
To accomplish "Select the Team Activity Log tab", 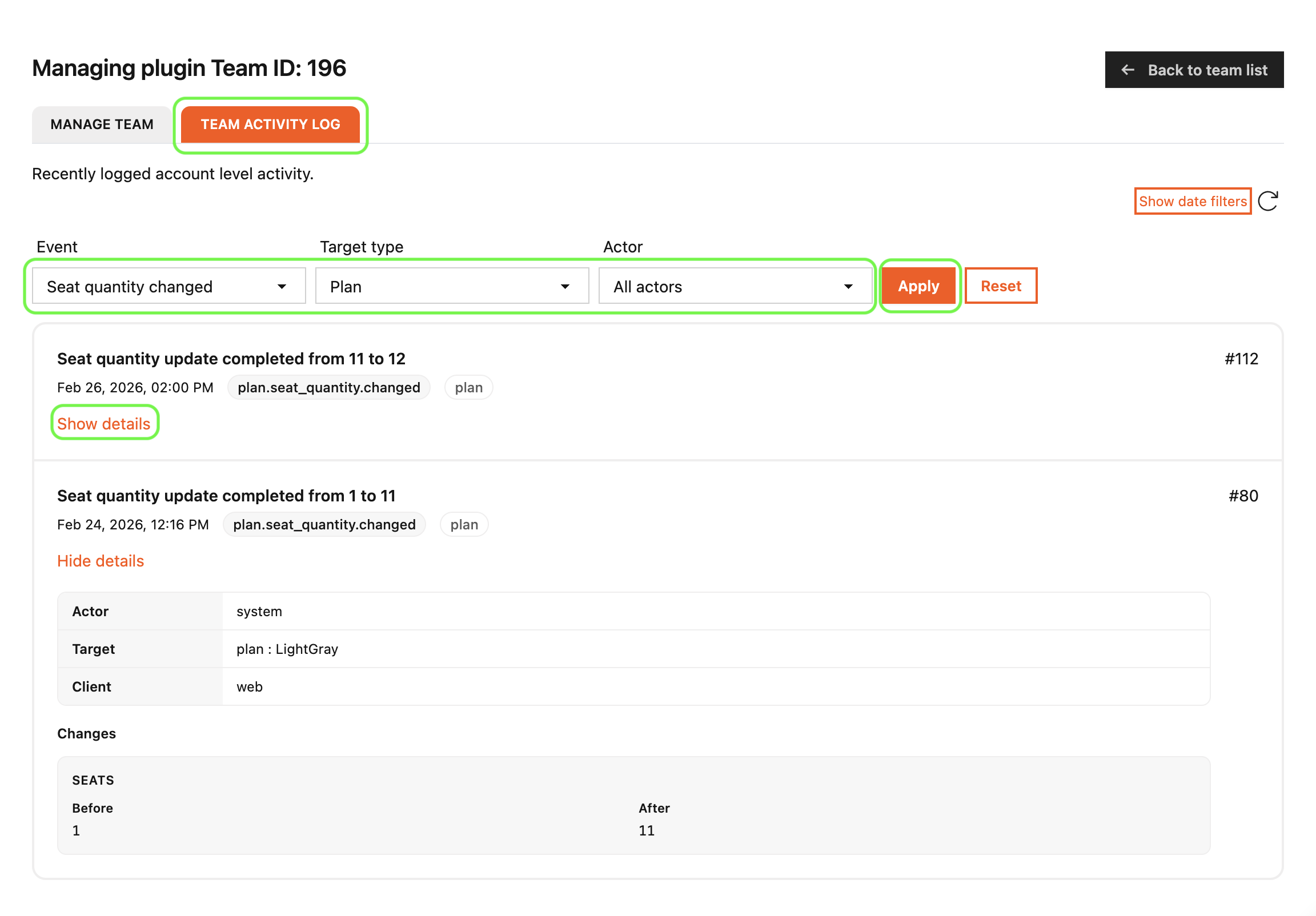I will pos(271,124).
